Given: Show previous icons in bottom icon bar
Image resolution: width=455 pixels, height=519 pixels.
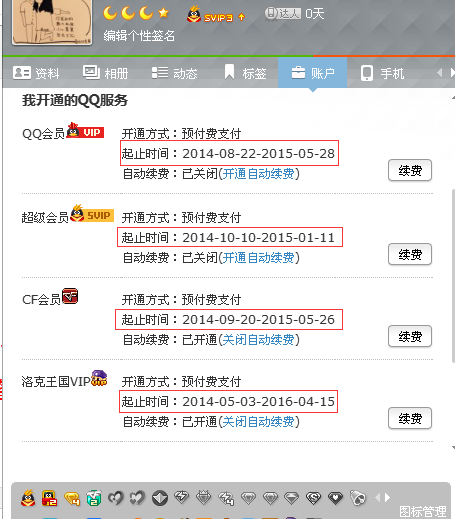Looking at the screenshot, I should click(378, 498).
